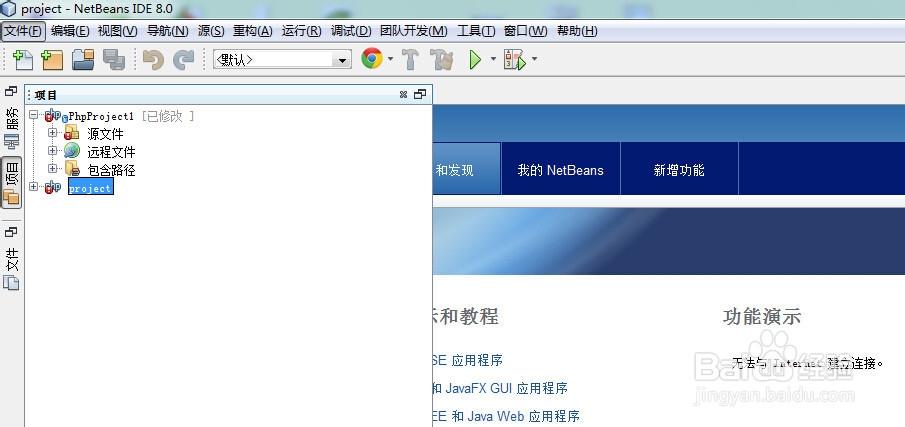Expand the 远程文件 node
This screenshot has height=427, width=905.
pos(53,151)
